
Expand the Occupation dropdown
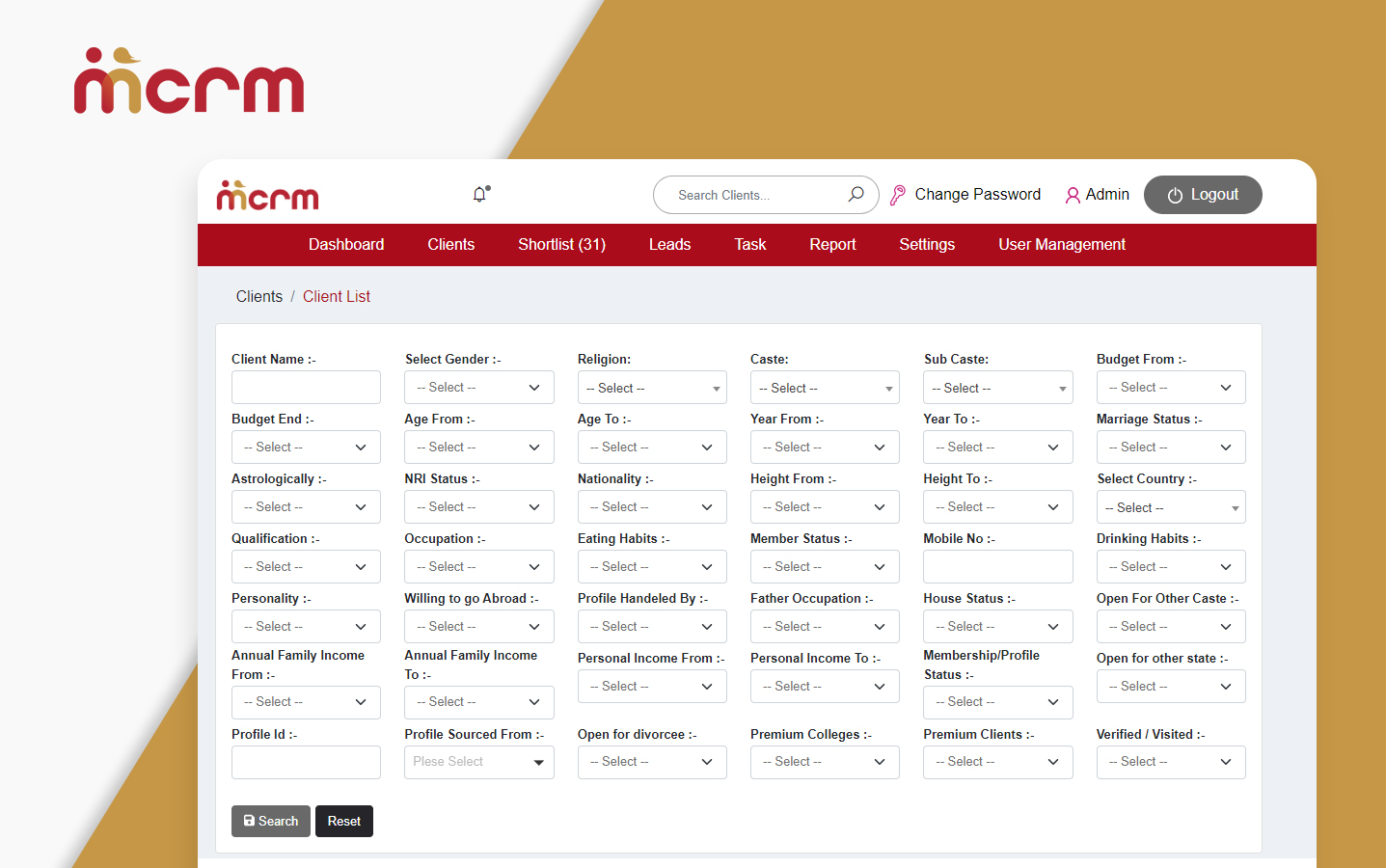(478, 567)
